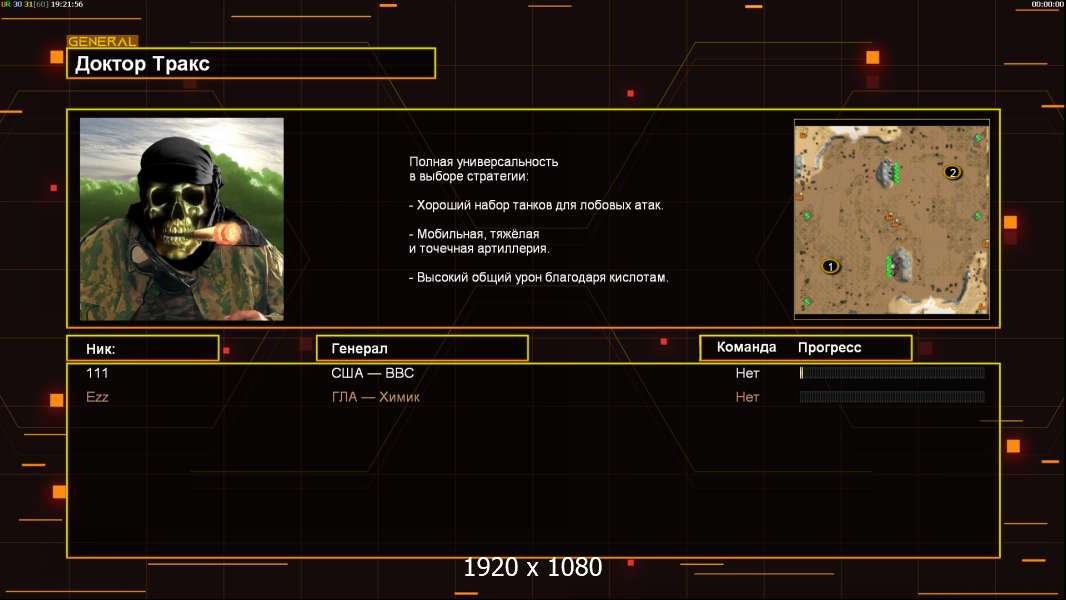The height and width of the screenshot is (600, 1066).
Task: Select start position marker 2 on map
Action: (x=952, y=172)
